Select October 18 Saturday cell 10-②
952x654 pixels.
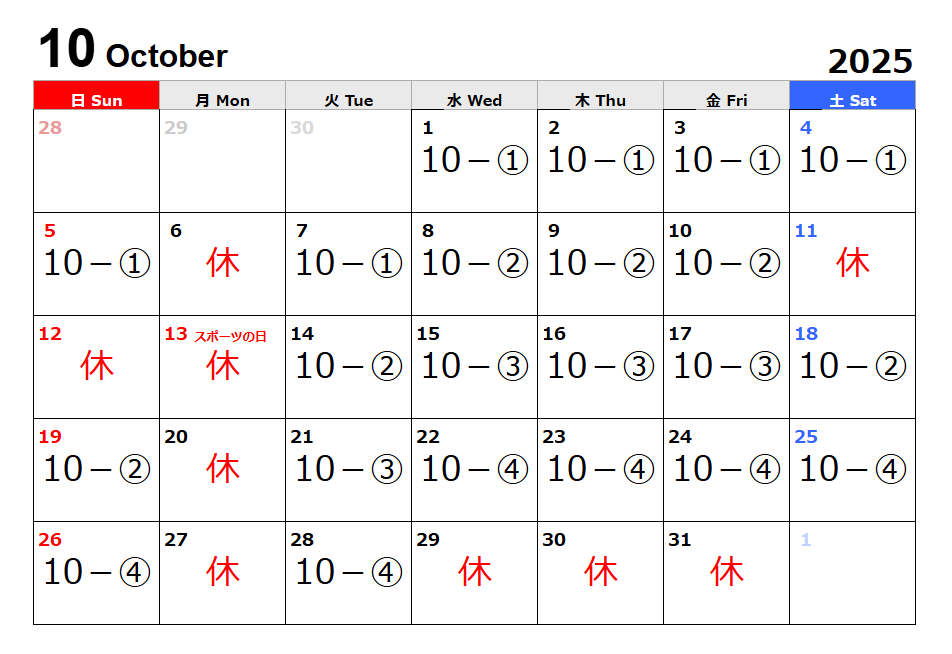tap(852, 367)
